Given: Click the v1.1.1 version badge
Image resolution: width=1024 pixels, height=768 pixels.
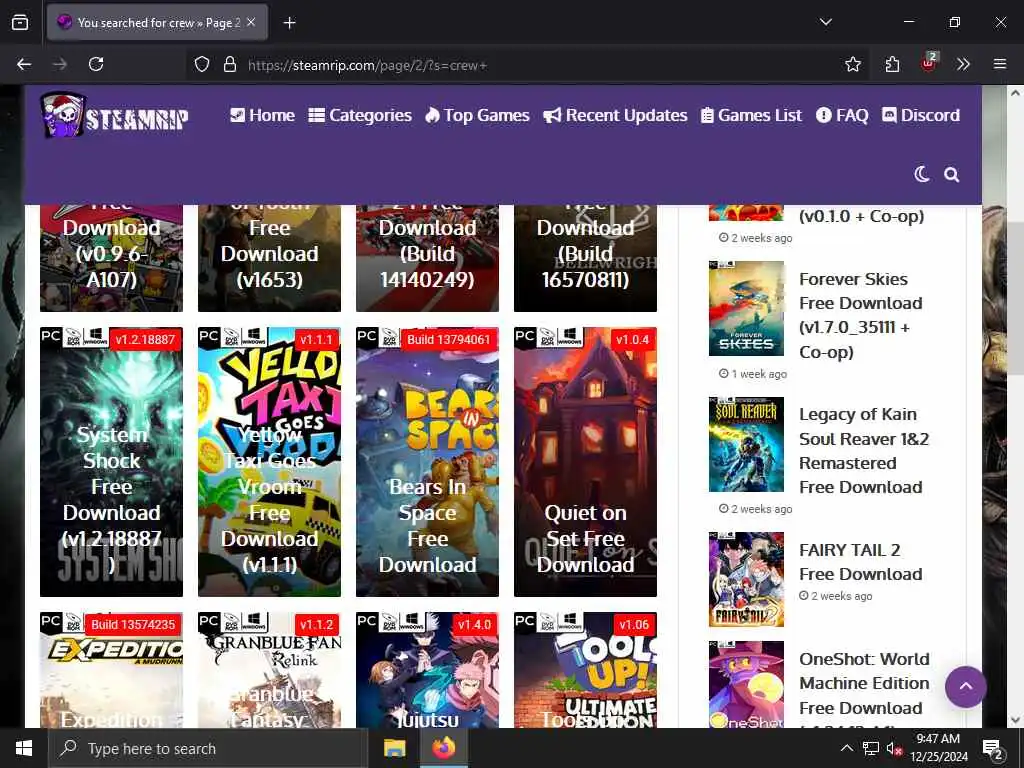Looking at the screenshot, I should 317,340.
